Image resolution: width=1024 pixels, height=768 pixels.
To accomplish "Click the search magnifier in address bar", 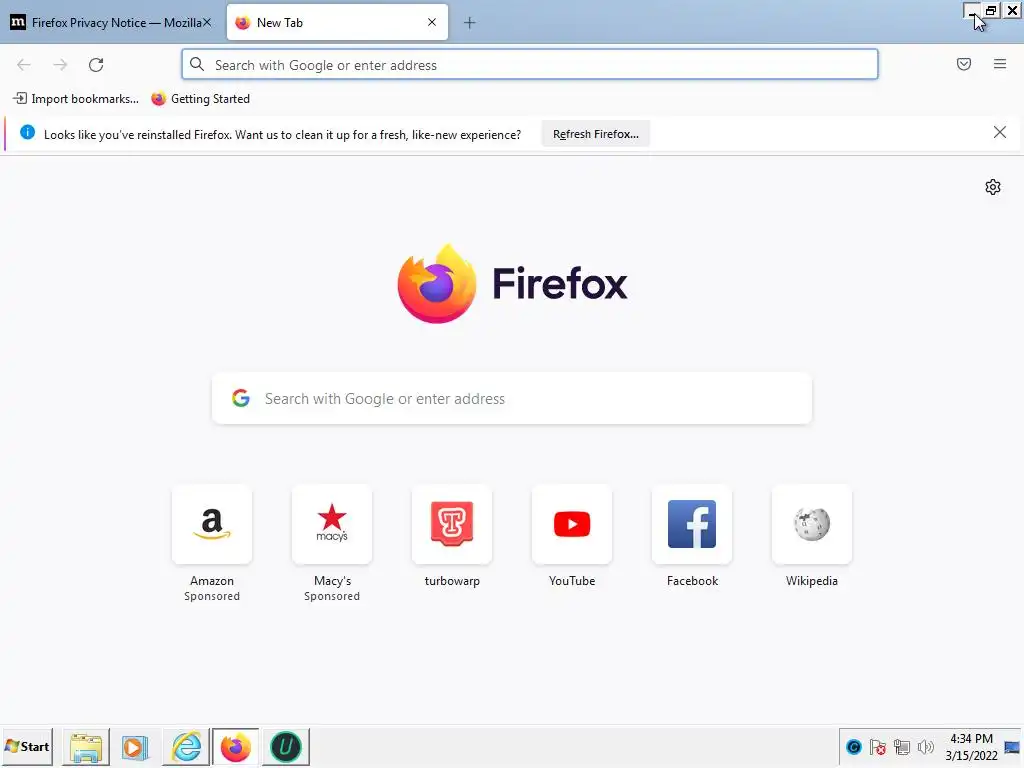I will click(x=197, y=64).
